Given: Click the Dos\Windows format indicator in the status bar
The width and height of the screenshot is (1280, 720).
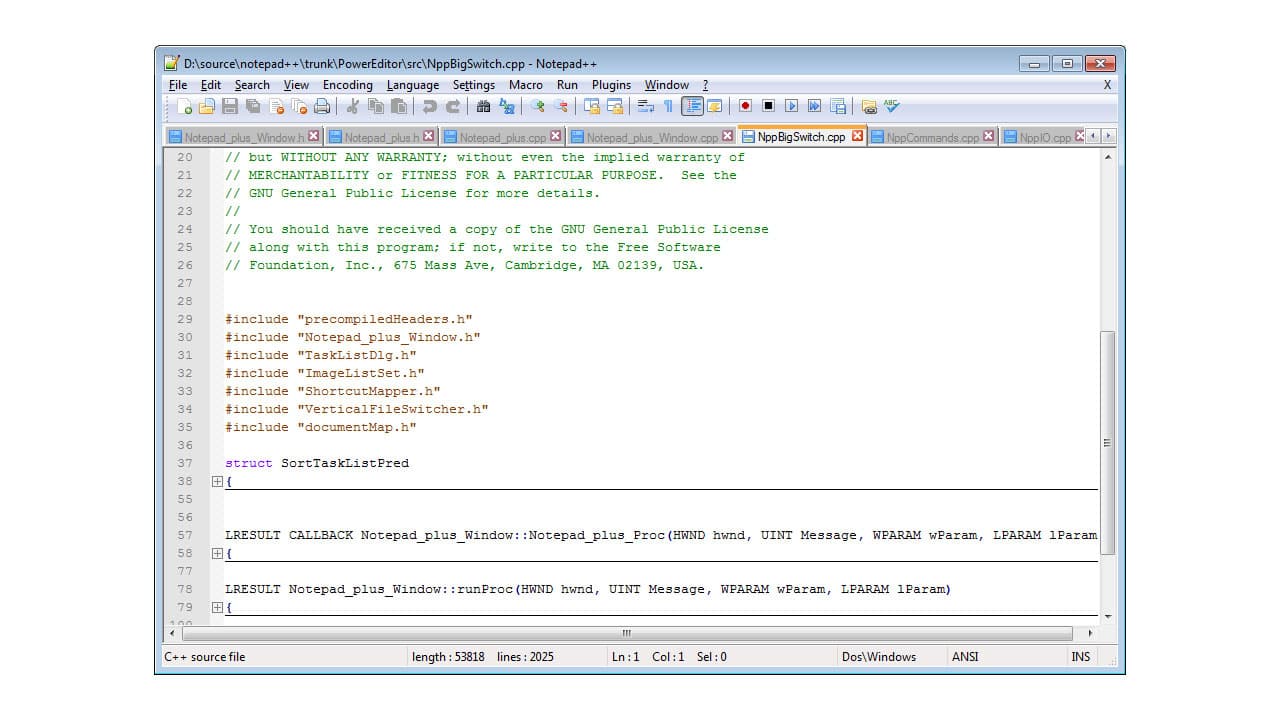Looking at the screenshot, I should [878, 657].
